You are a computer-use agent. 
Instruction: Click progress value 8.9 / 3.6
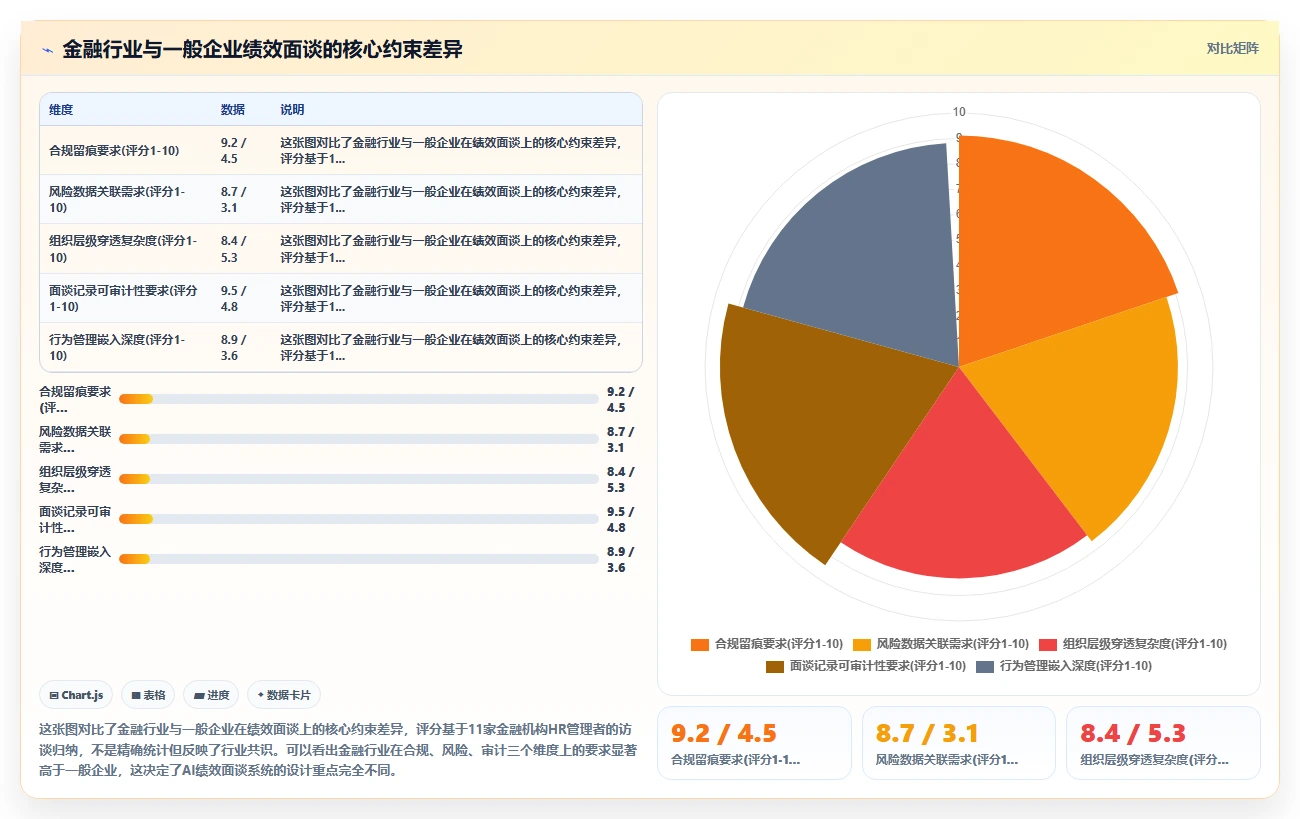tap(621, 559)
